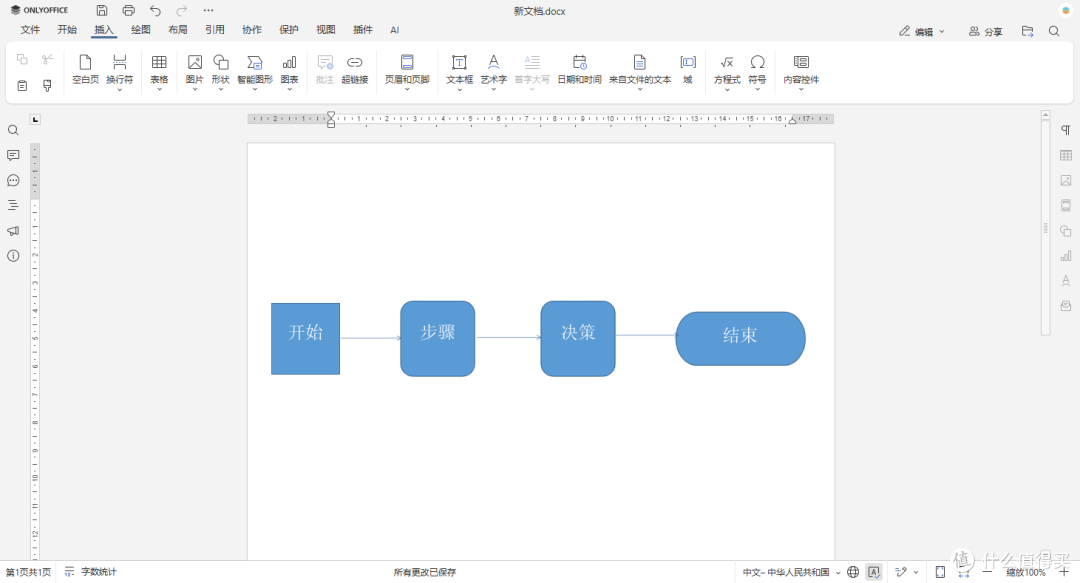Open the 方程式 equation dropdown
The width and height of the screenshot is (1080, 583).
(x=727, y=89)
